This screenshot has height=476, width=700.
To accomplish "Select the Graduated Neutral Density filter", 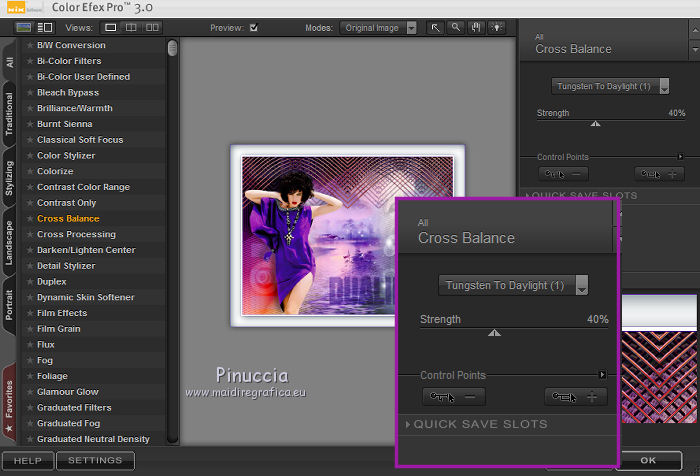I will coord(93,439).
